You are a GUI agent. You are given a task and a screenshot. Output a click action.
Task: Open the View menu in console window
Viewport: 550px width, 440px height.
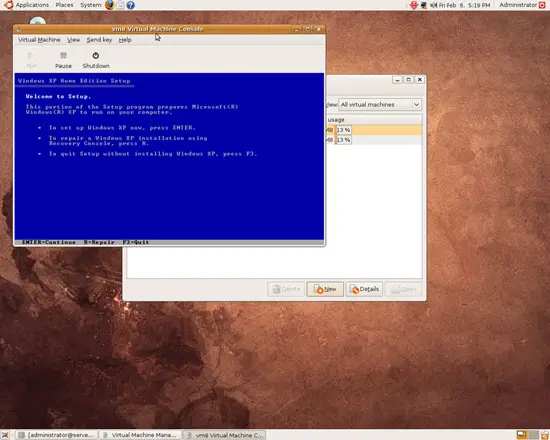73,40
